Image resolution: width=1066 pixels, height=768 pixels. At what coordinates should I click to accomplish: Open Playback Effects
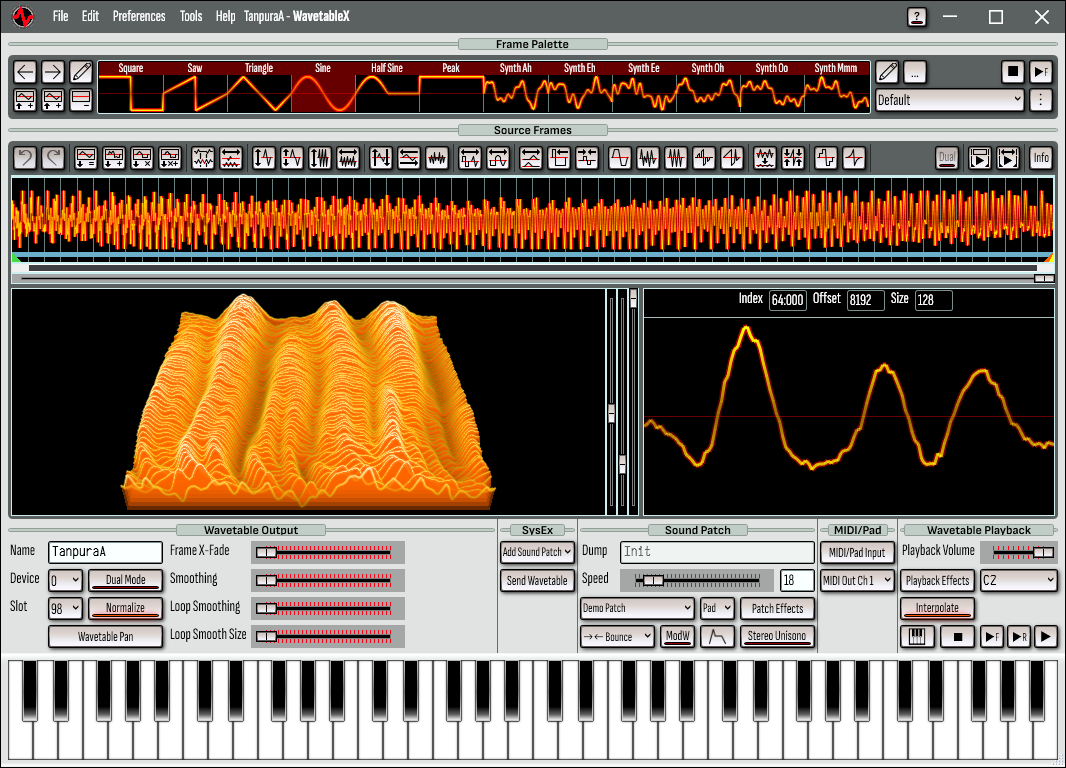tap(938, 580)
